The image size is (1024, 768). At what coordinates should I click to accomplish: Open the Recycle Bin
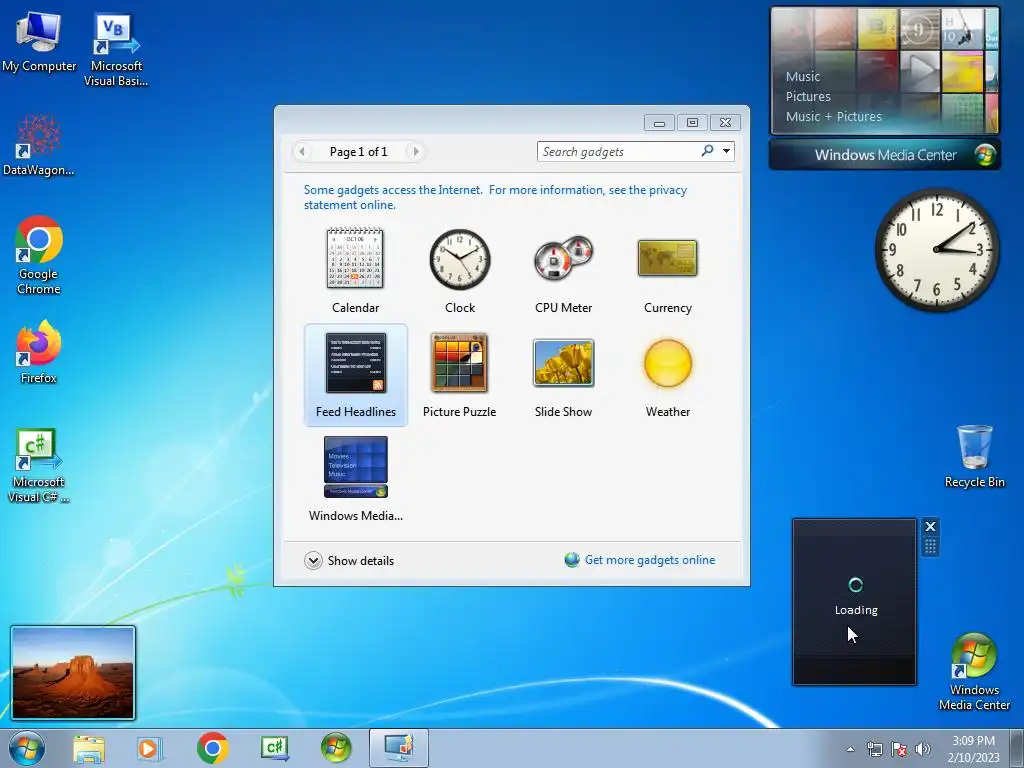click(x=974, y=456)
